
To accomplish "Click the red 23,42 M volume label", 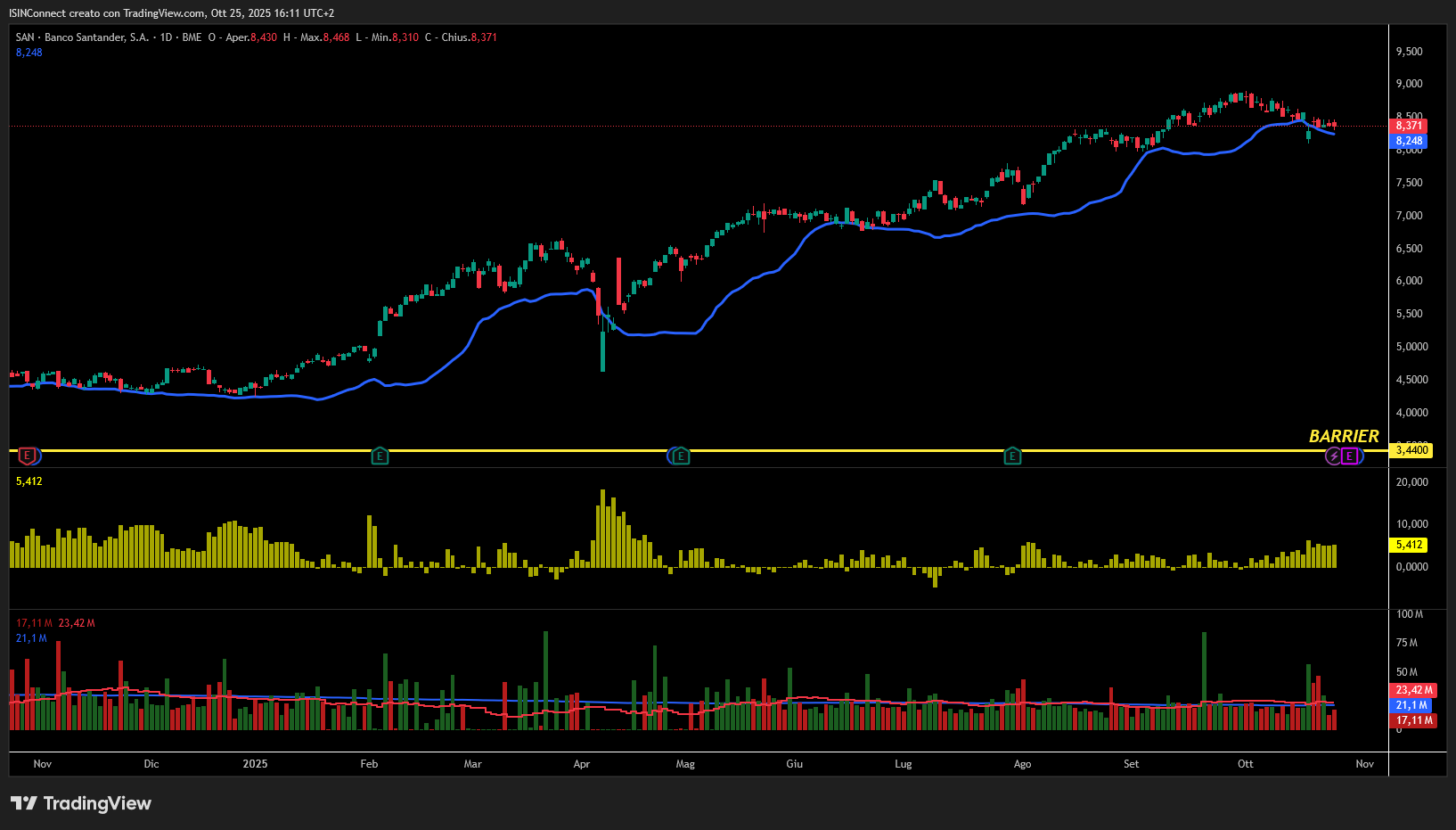I will point(1413,690).
